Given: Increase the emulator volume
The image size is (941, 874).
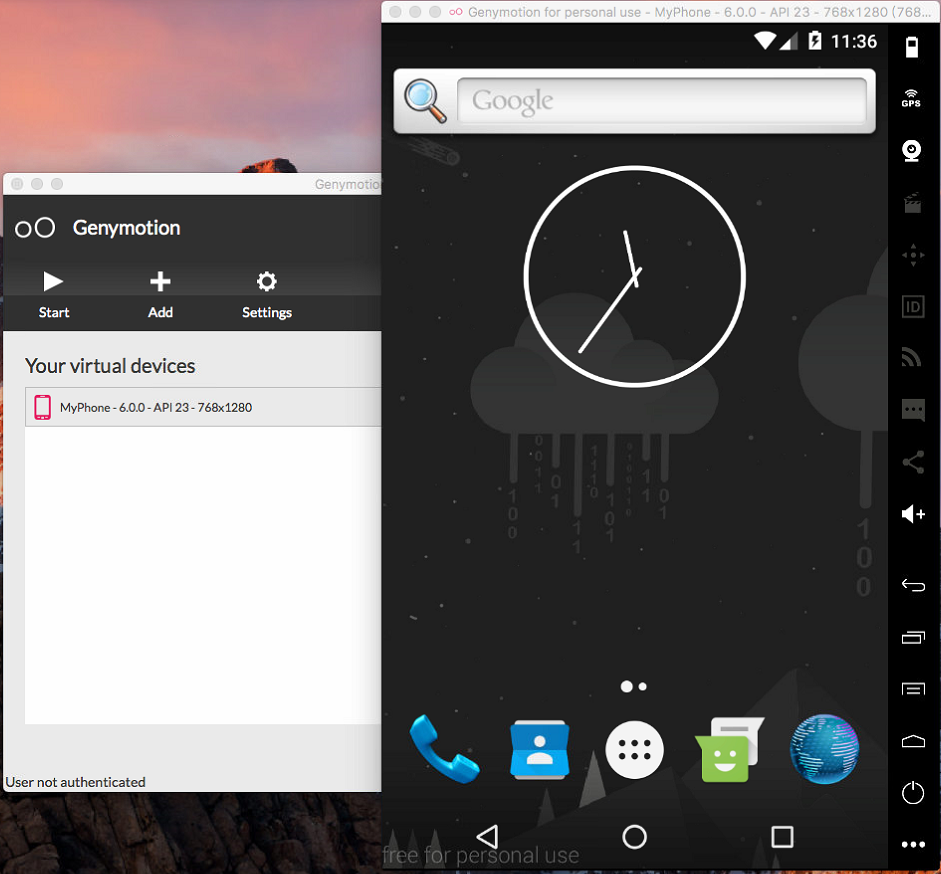Looking at the screenshot, I should click(x=913, y=514).
